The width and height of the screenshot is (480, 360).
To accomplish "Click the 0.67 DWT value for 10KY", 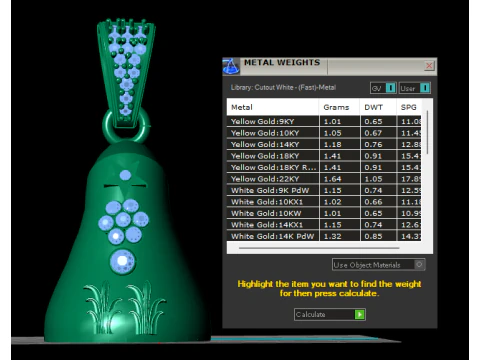I will pyautogui.click(x=373, y=133).
